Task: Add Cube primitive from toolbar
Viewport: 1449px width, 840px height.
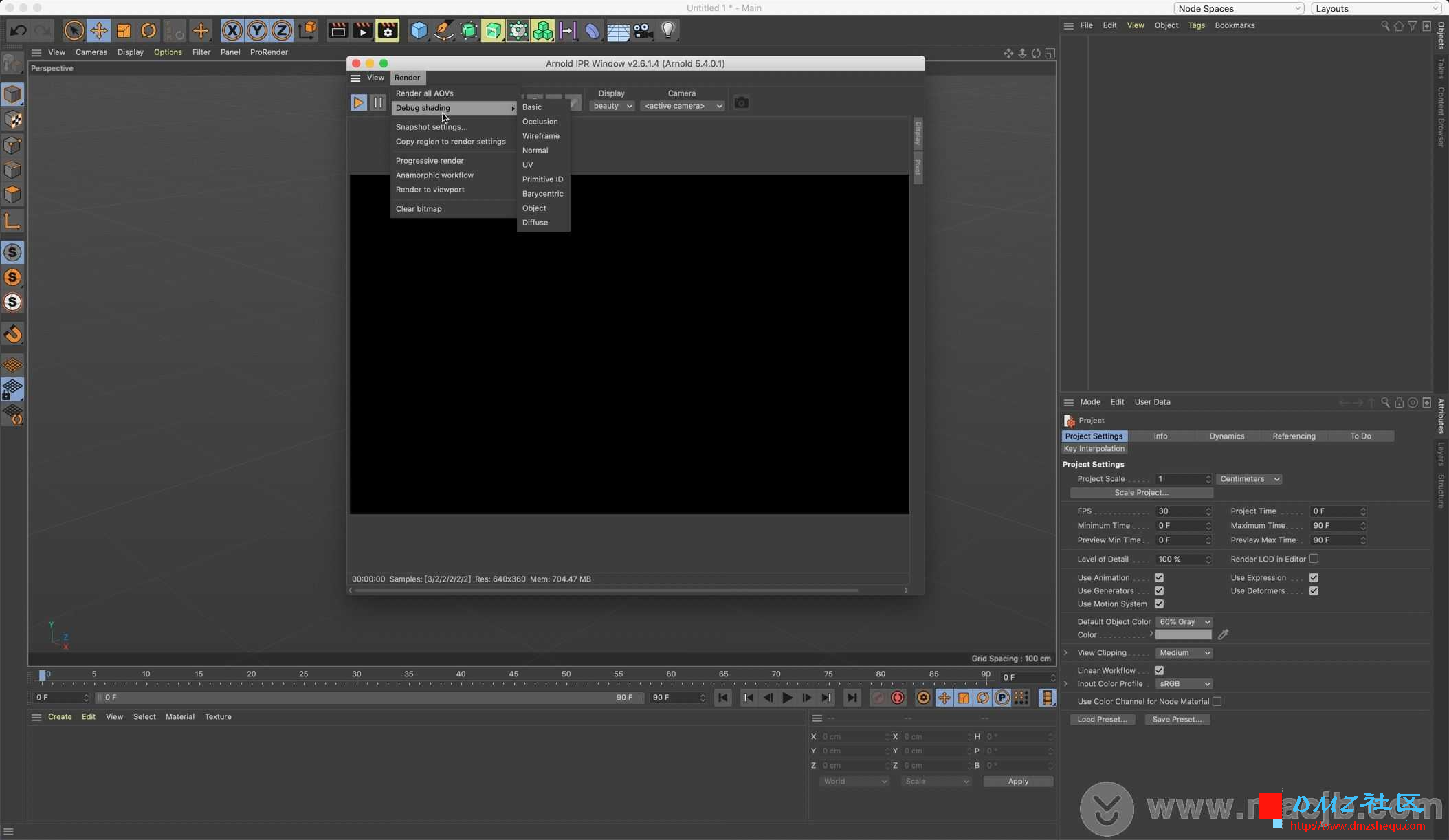Action: pyautogui.click(x=419, y=30)
